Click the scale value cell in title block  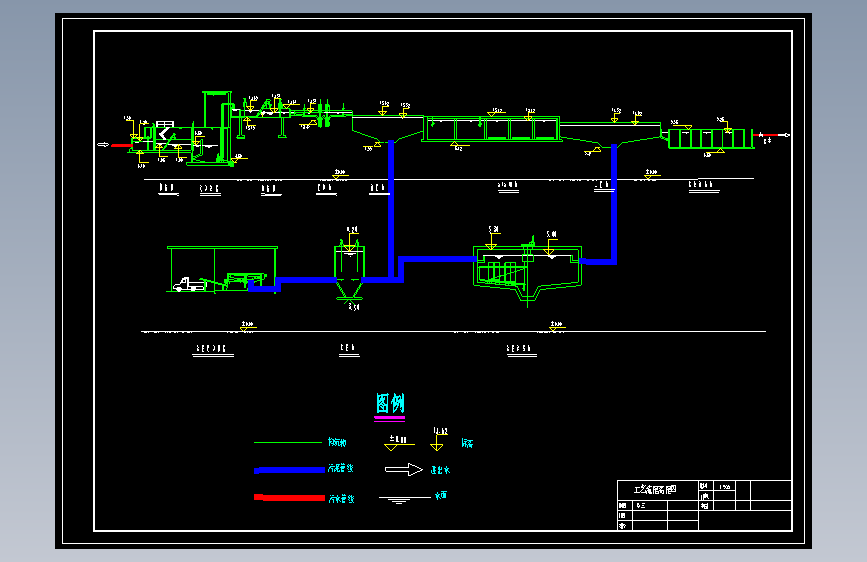[724, 487]
